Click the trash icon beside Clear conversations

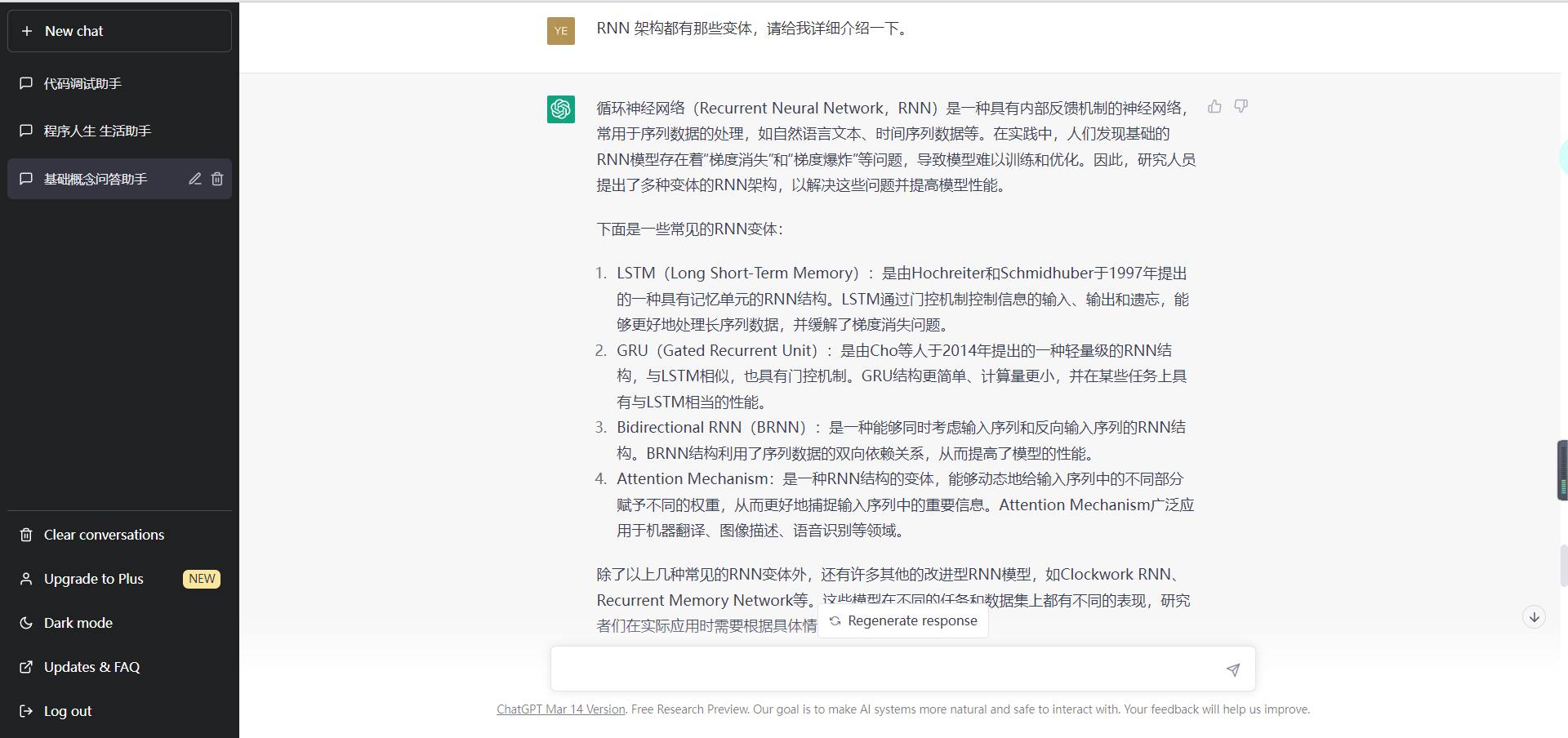click(26, 535)
